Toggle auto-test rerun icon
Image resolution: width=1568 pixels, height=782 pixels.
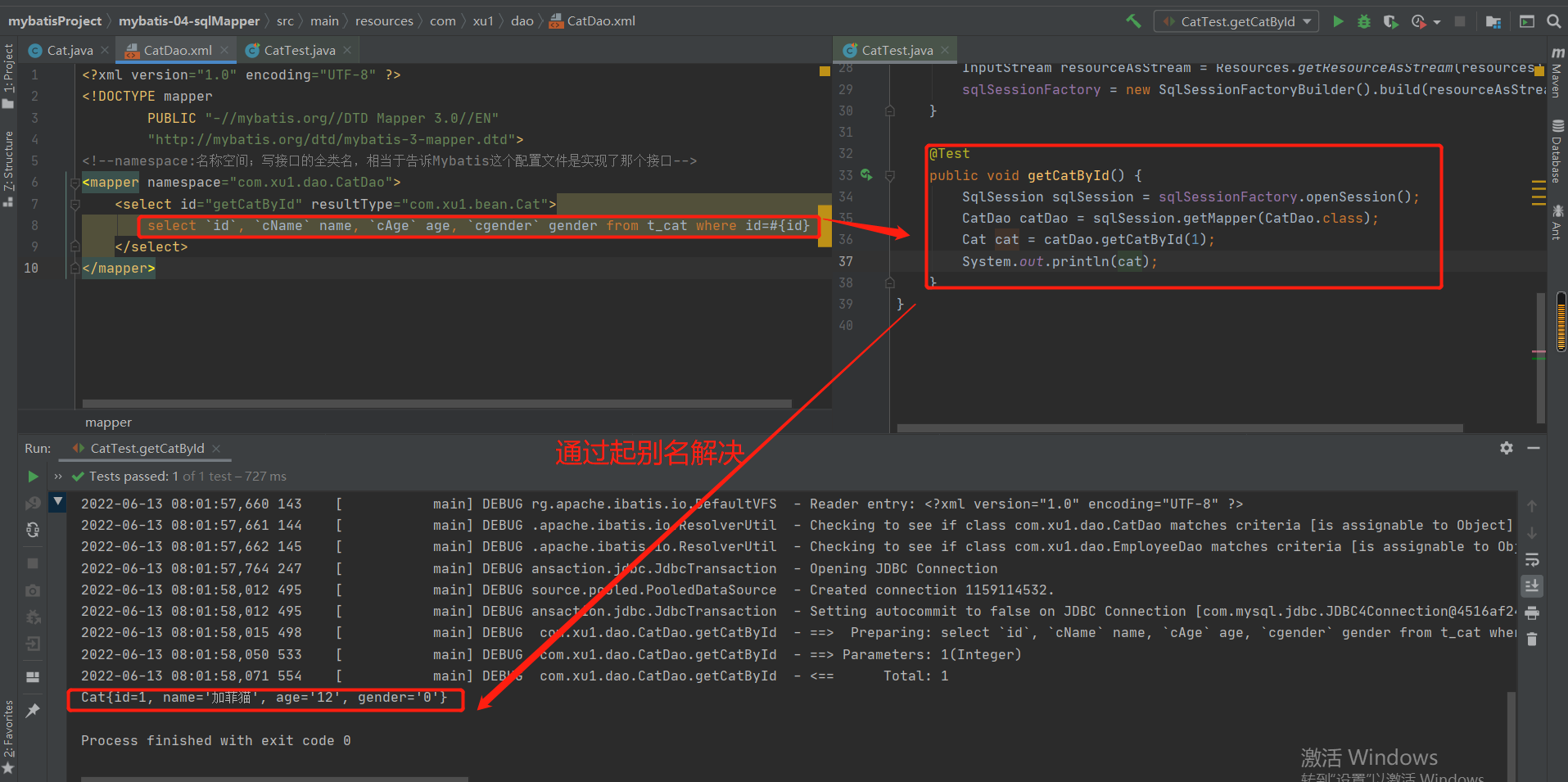[33, 531]
